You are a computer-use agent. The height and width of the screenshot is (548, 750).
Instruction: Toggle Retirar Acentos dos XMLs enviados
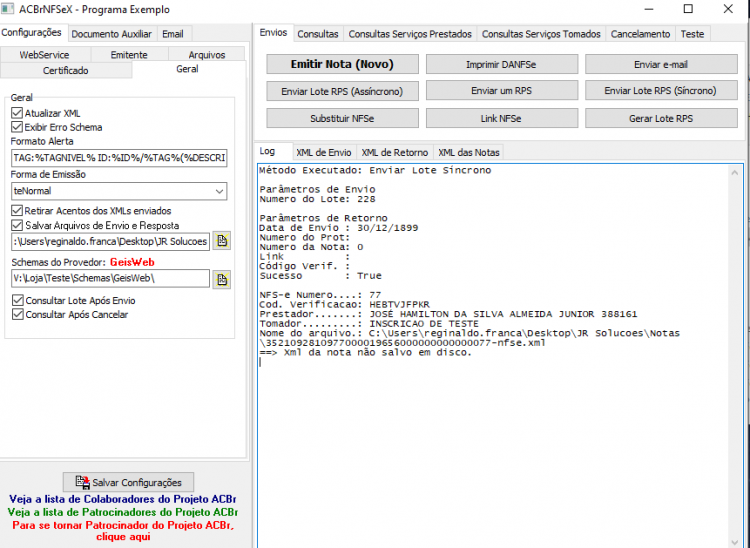tap(17, 210)
